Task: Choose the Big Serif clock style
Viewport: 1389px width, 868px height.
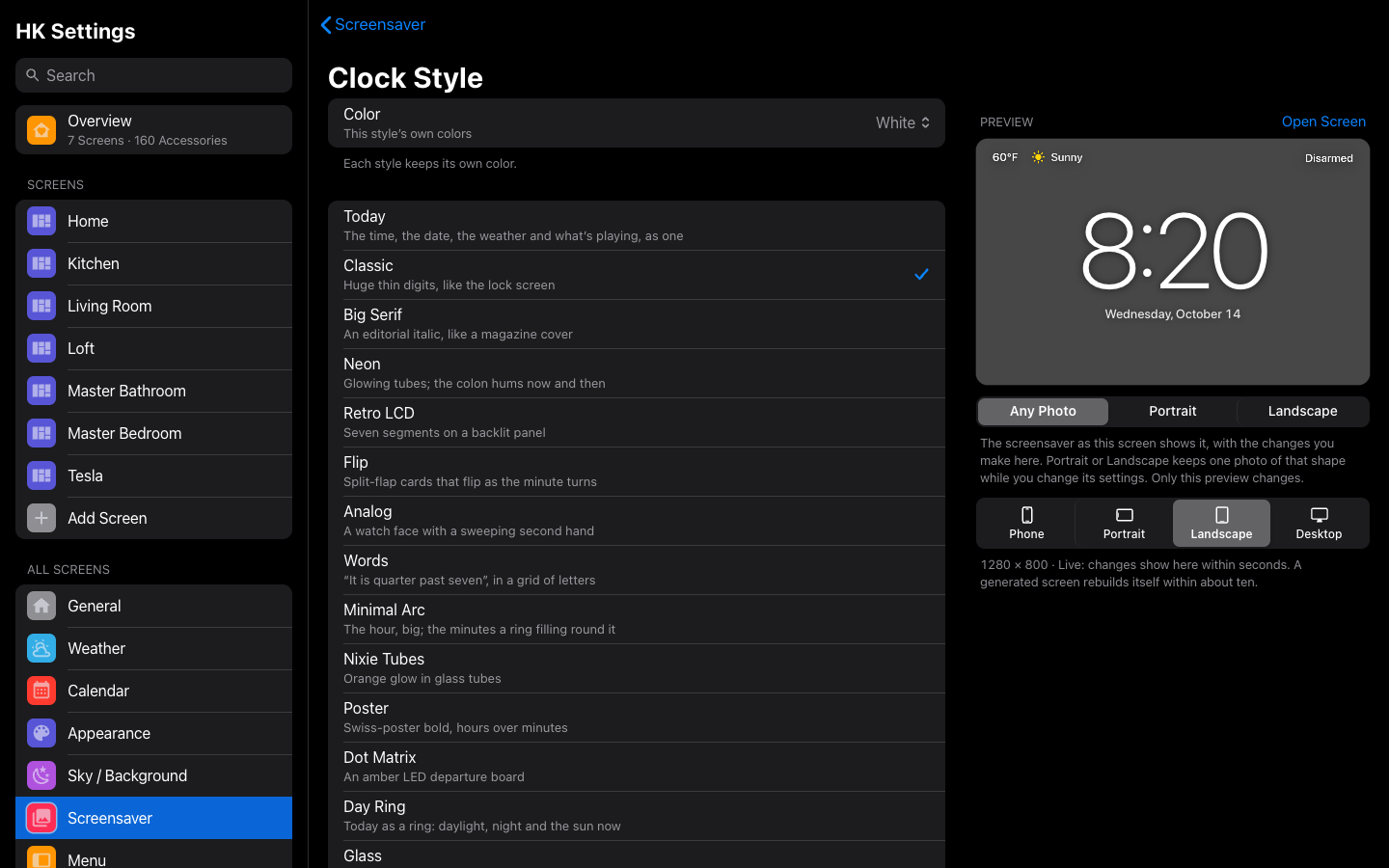Action: (637, 324)
